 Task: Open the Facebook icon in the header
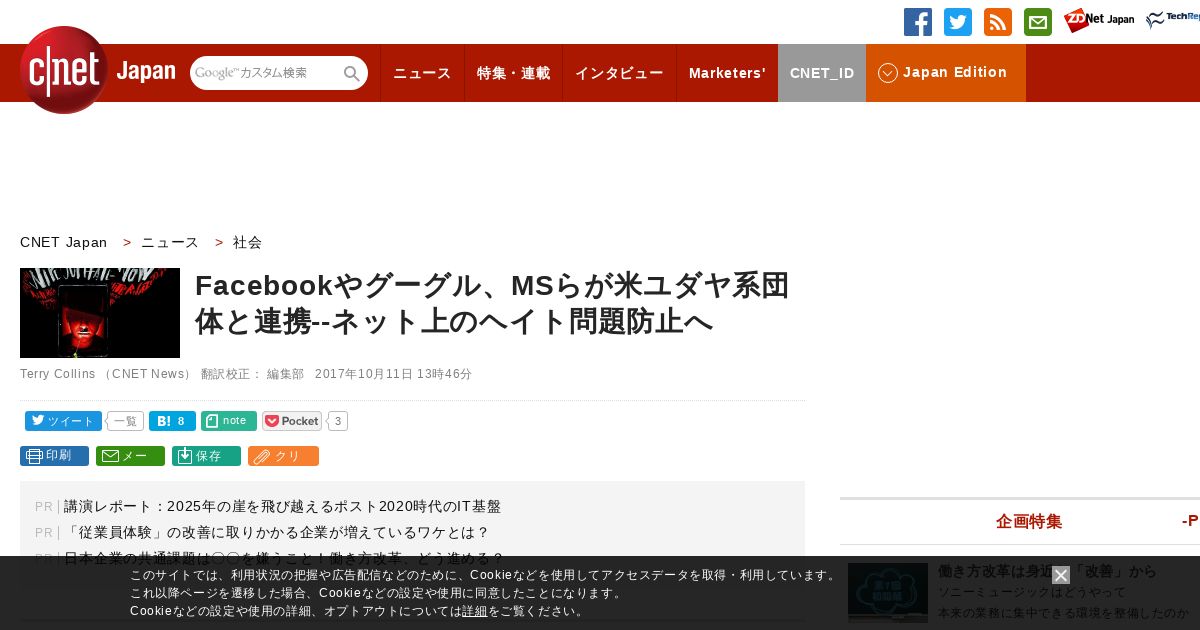point(918,22)
